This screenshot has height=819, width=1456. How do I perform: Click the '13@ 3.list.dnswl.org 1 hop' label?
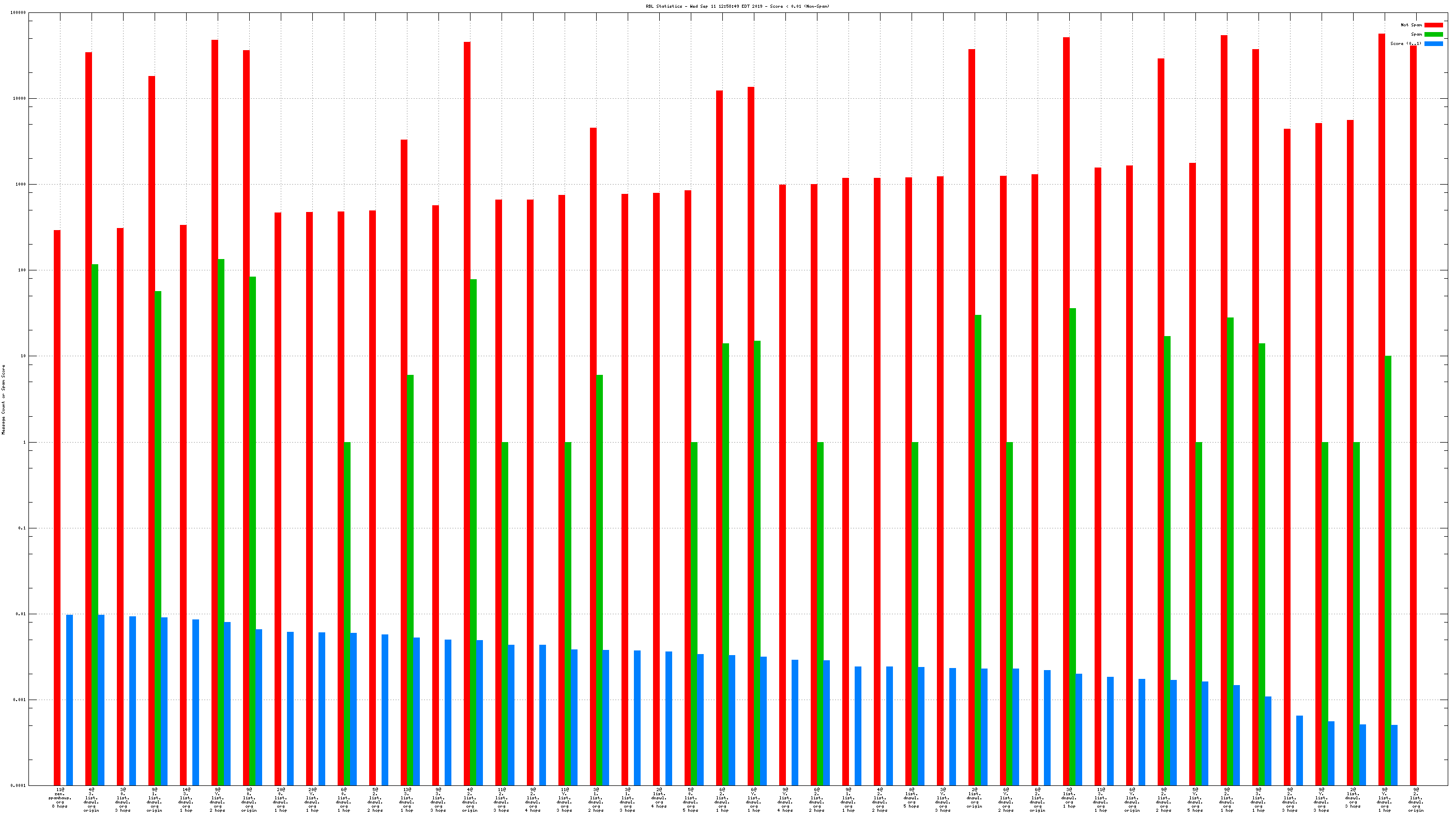[406, 800]
